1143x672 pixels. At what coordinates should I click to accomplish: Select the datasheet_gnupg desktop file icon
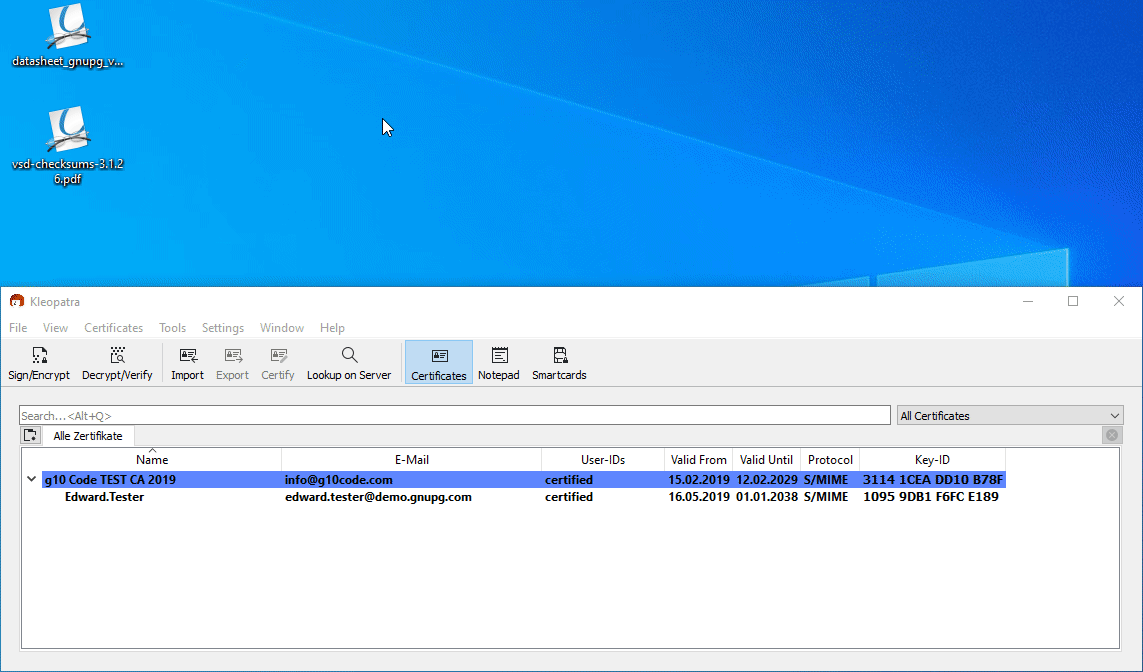[x=68, y=36]
